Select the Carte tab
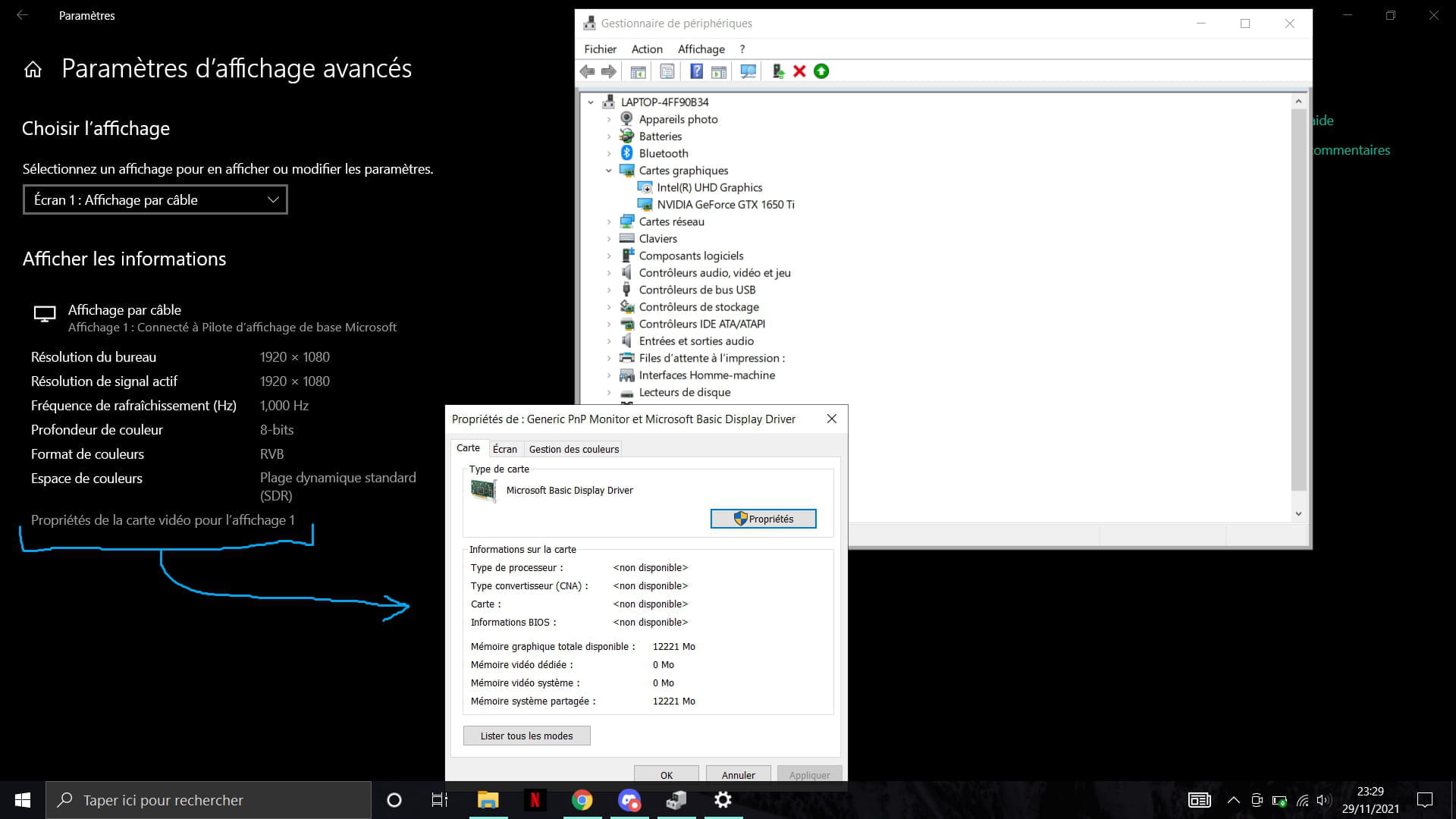 point(468,448)
